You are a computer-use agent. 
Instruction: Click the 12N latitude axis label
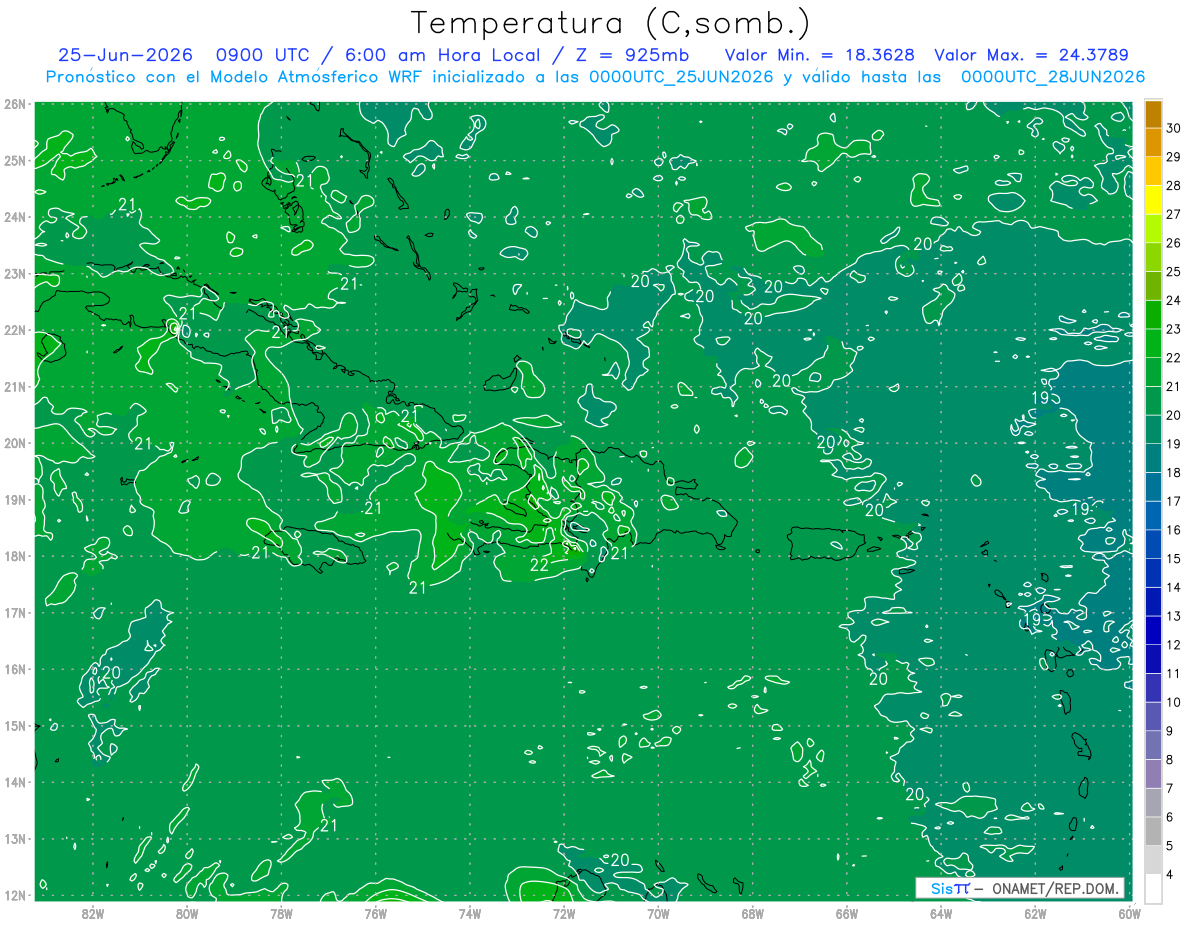(x=14, y=895)
